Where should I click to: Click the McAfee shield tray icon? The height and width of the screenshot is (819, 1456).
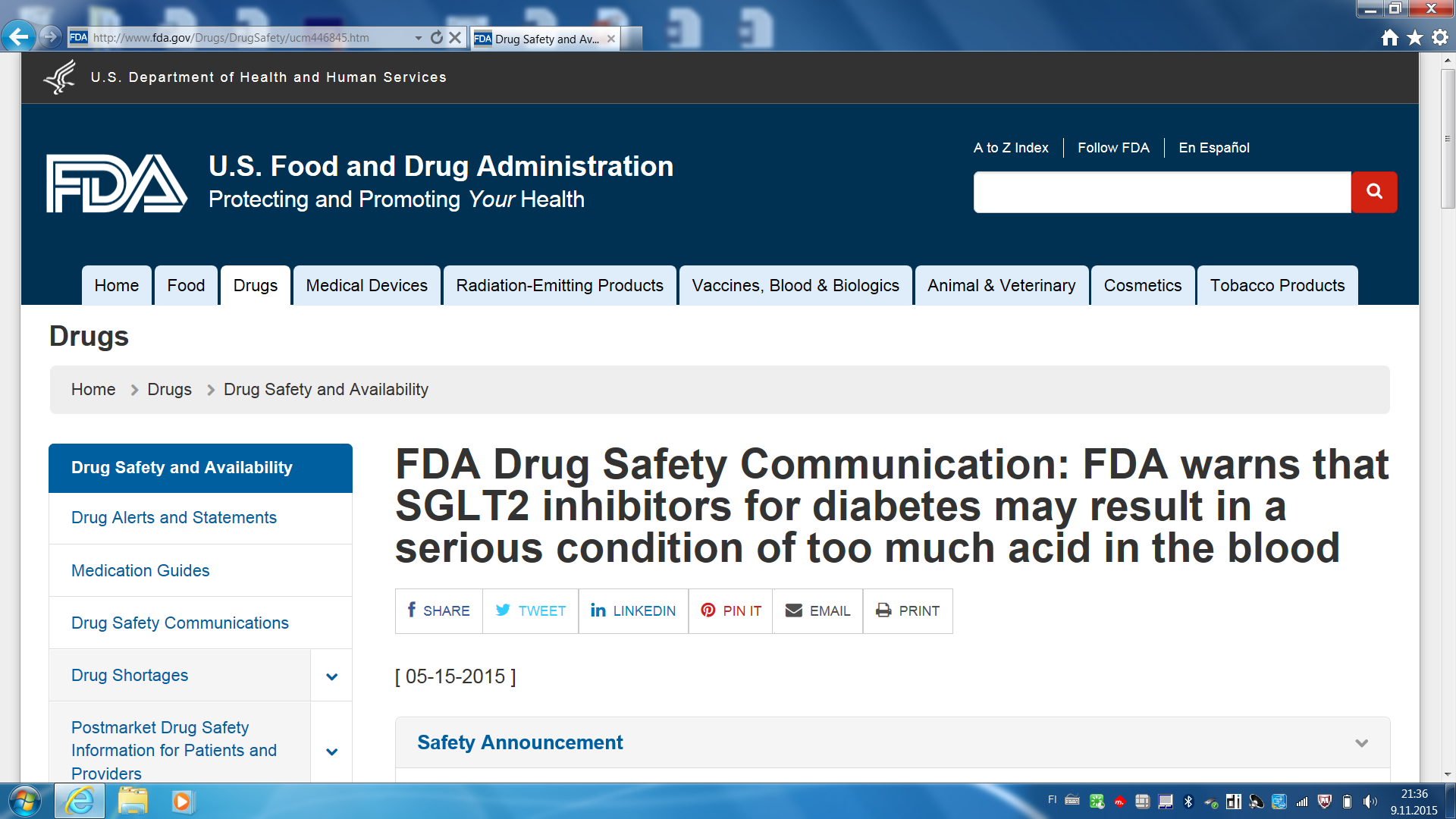click(x=1325, y=802)
